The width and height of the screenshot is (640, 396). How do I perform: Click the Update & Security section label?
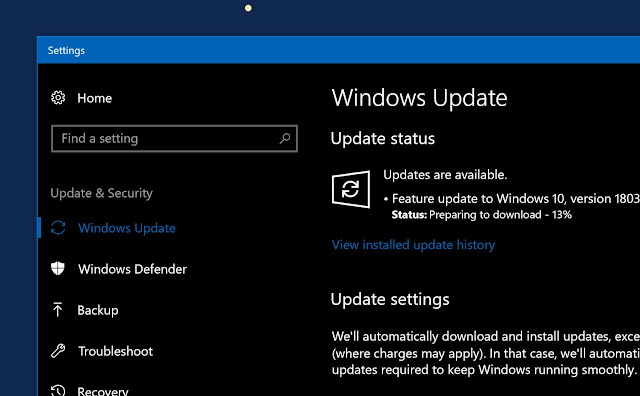tap(102, 193)
